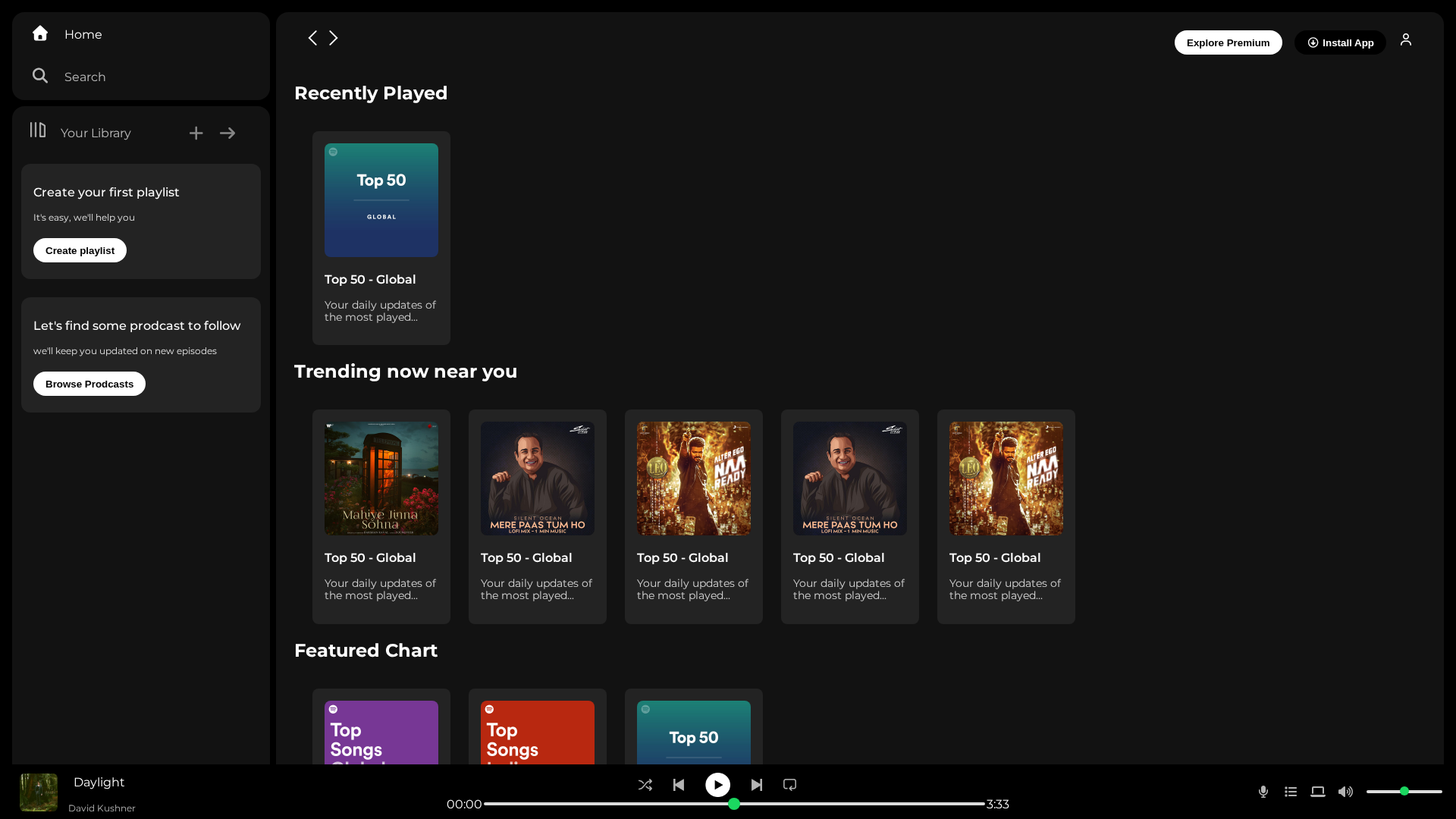Adjust the volume slider handle
The height and width of the screenshot is (819, 1456).
pyautogui.click(x=1404, y=791)
